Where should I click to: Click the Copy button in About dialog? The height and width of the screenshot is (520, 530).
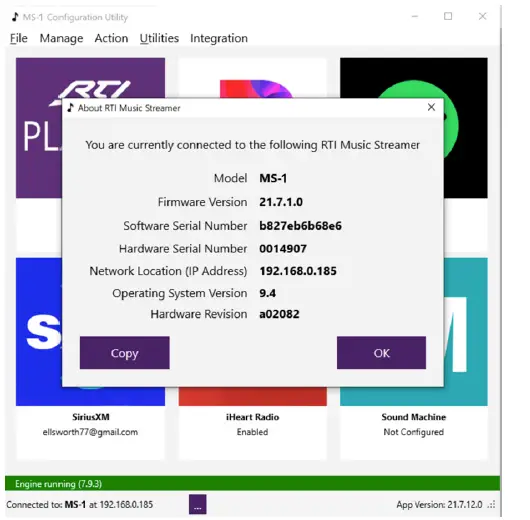[125, 353]
